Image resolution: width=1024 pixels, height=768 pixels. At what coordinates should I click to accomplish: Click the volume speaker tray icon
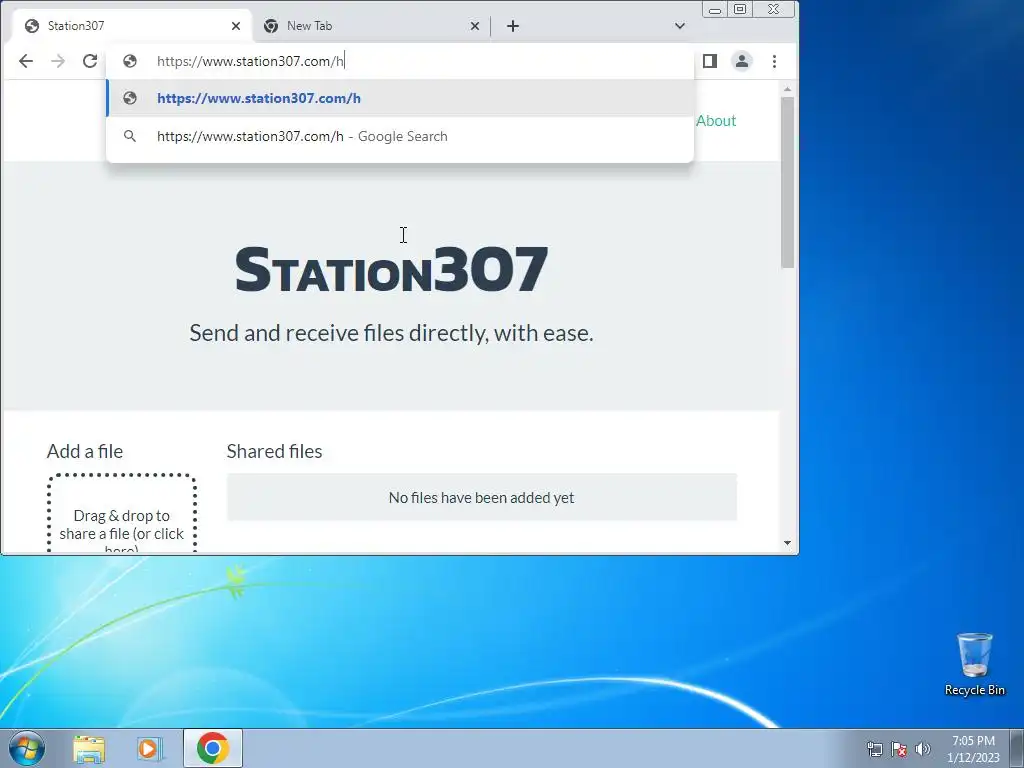coord(923,749)
